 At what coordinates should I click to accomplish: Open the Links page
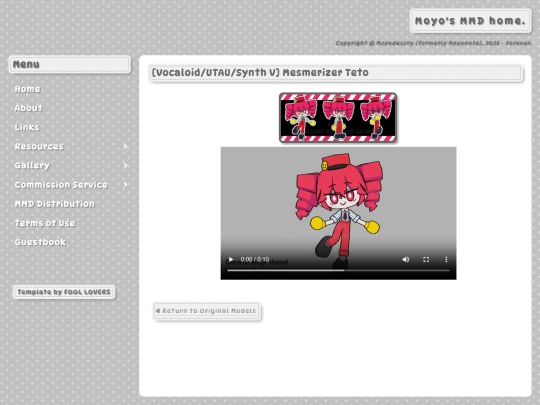tap(27, 127)
